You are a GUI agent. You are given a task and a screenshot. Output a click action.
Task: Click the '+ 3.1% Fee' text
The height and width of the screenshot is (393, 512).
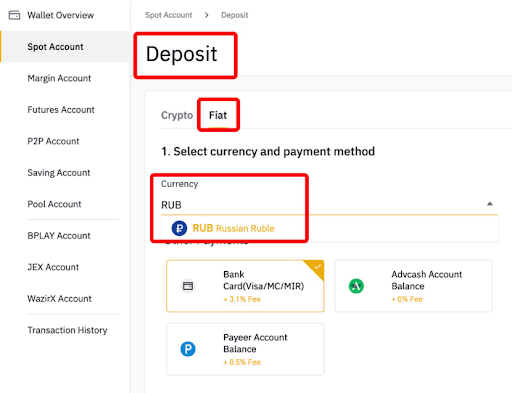pos(242,299)
